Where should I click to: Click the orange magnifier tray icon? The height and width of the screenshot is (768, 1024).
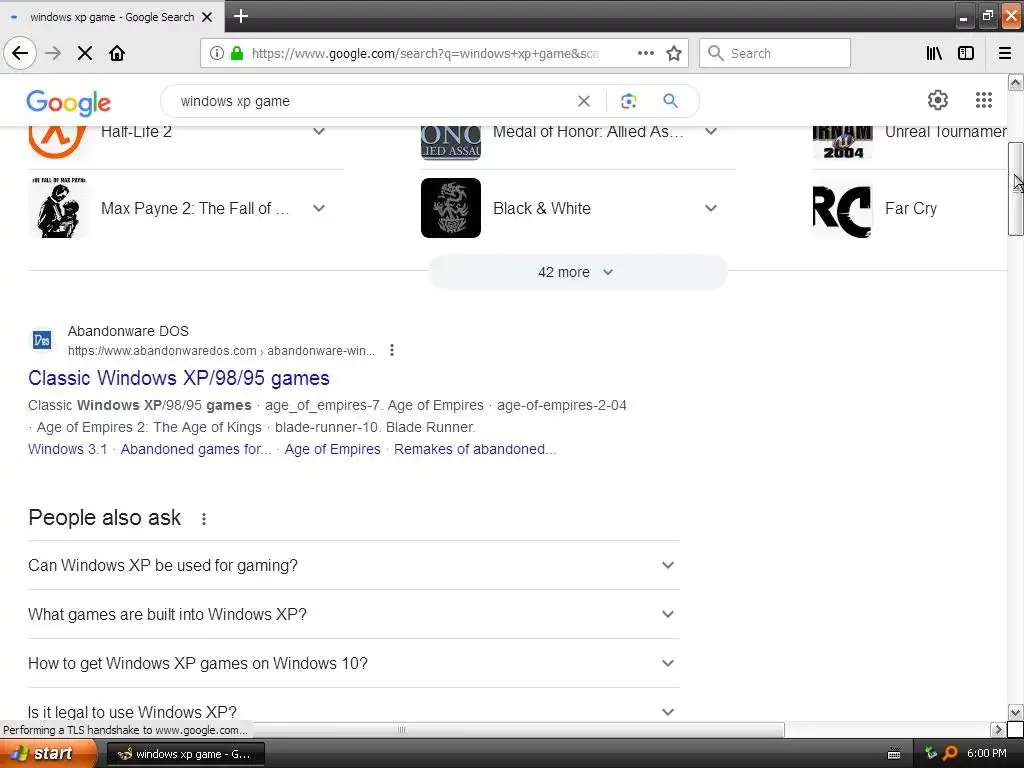950,754
